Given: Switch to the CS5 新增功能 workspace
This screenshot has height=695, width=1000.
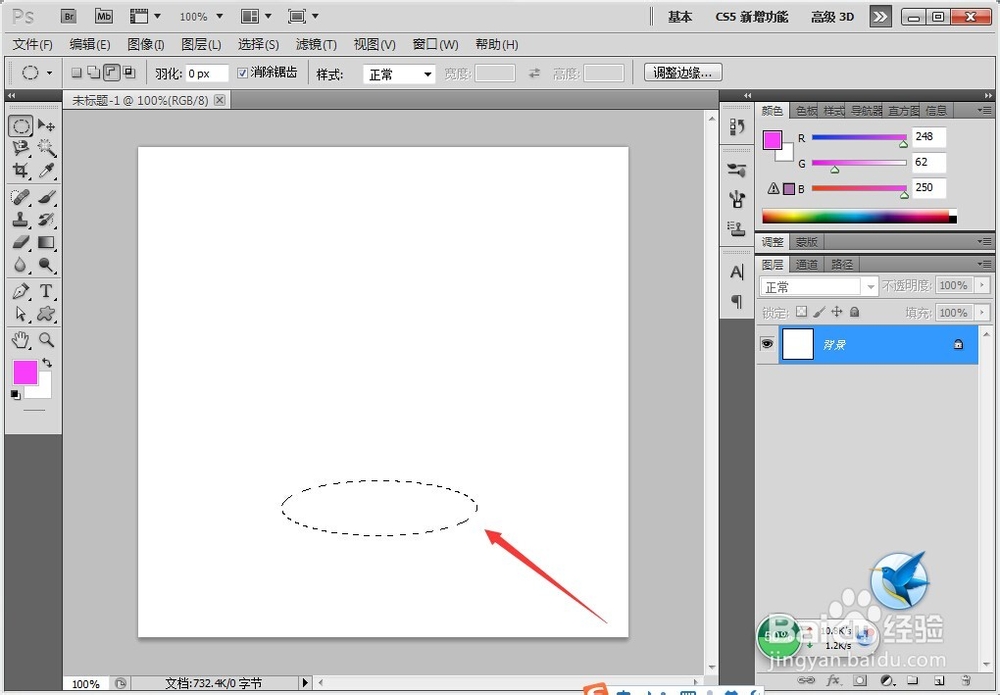Looking at the screenshot, I should pos(751,17).
